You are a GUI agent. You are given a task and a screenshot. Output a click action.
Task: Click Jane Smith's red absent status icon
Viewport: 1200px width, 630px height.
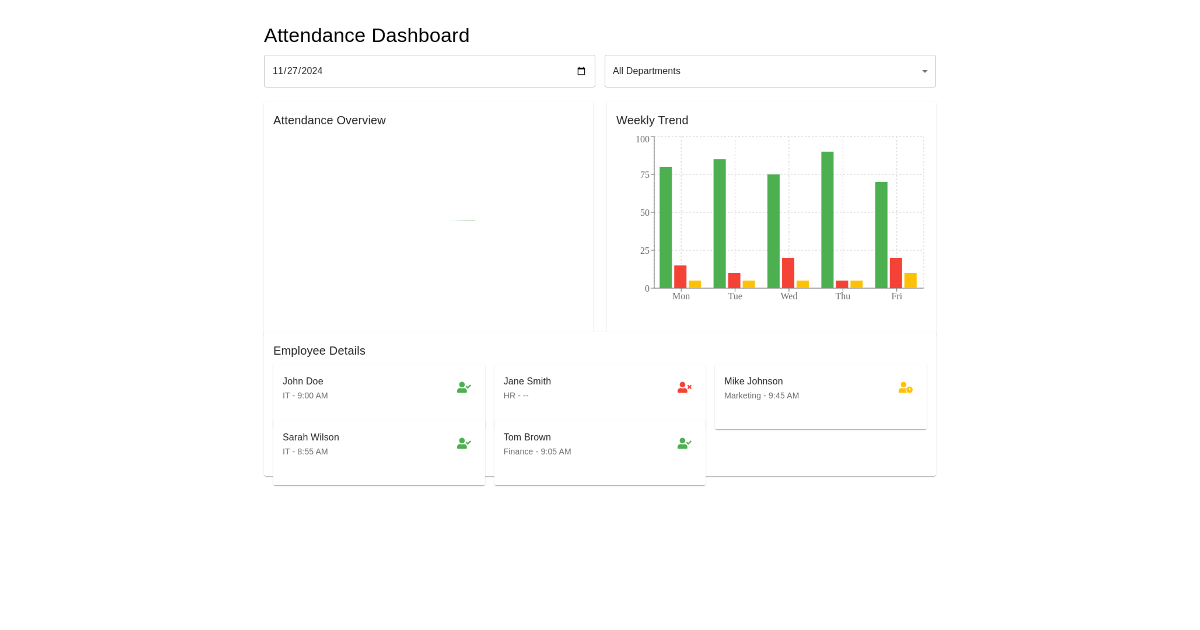tap(683, 388)
